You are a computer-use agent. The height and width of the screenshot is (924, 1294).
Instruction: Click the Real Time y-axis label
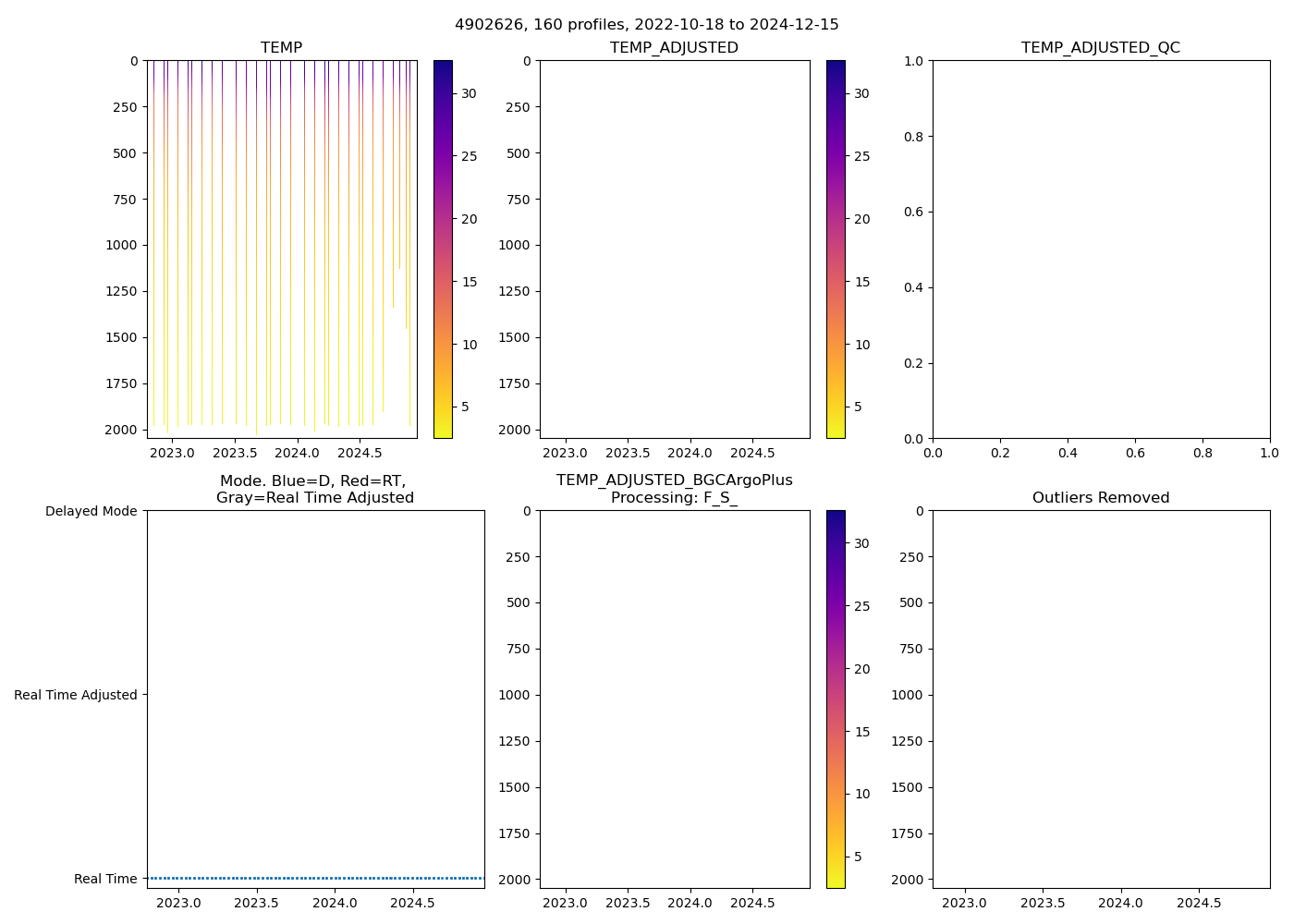point(105,880)
